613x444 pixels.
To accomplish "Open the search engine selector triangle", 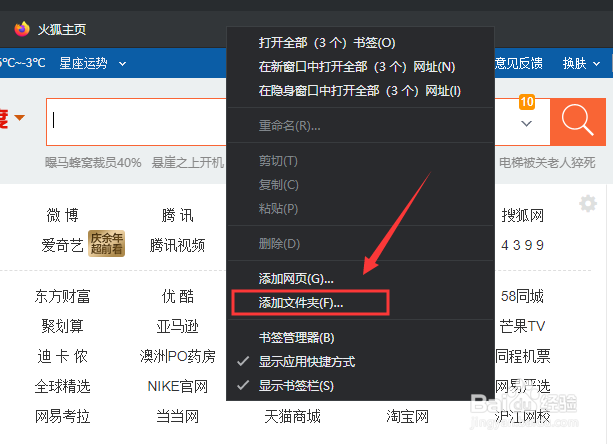I will 20,117.
